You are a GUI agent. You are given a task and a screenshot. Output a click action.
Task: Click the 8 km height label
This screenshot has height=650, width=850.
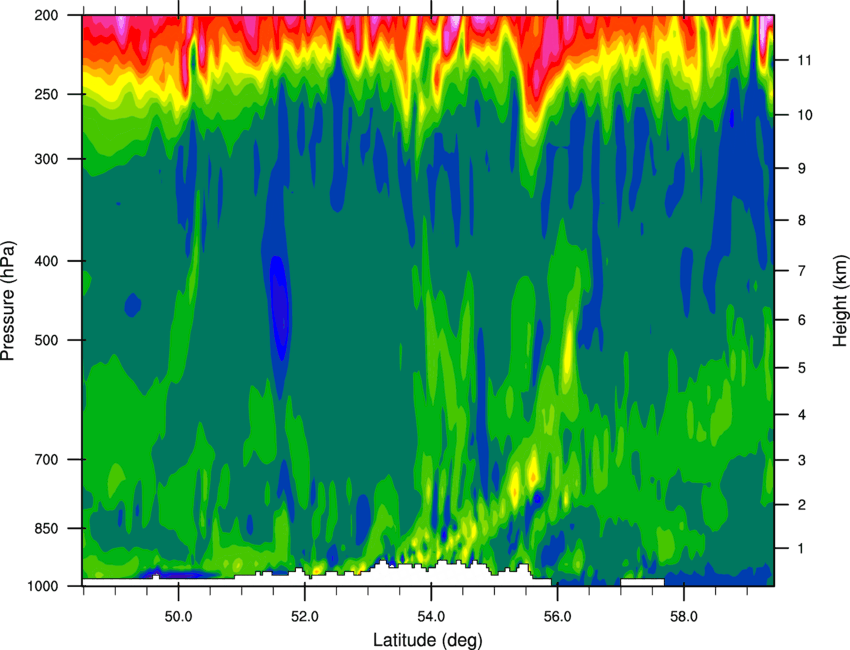802,220
